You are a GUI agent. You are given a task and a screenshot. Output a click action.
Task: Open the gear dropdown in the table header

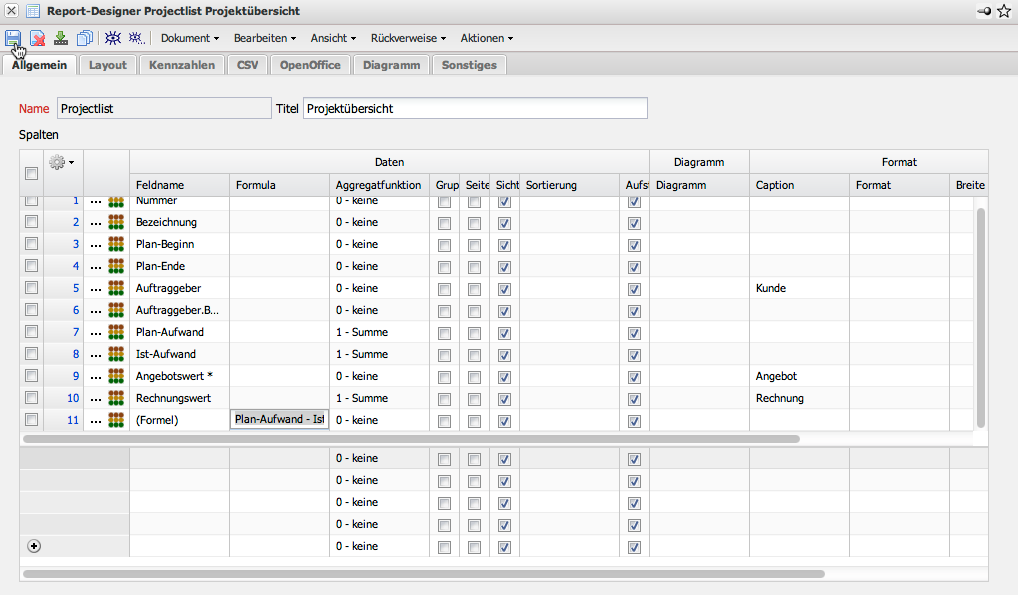point(62,161)
